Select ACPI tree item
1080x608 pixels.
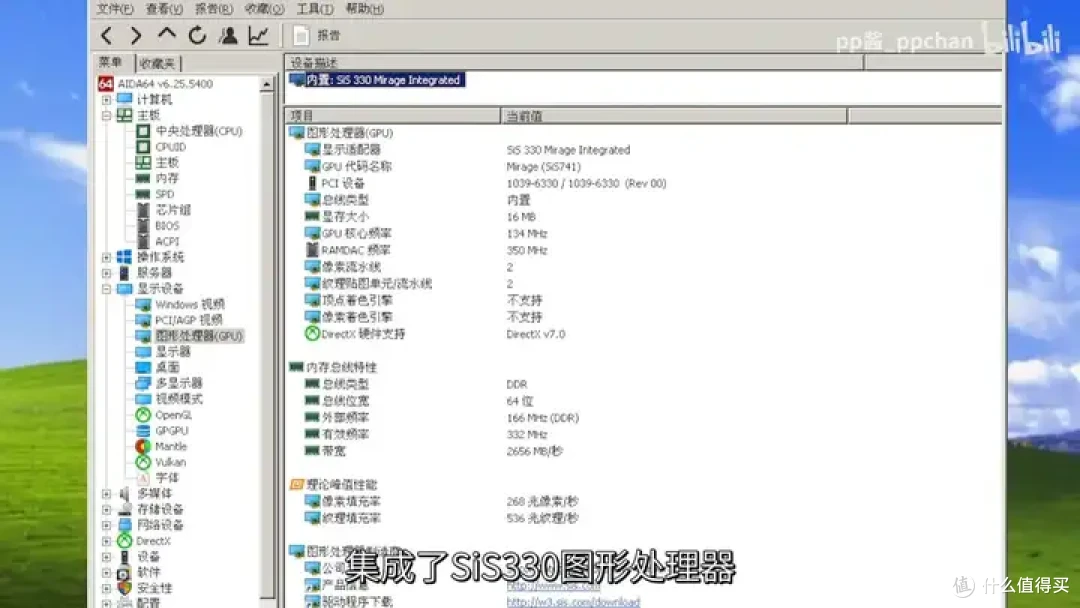tap(167, 242)
